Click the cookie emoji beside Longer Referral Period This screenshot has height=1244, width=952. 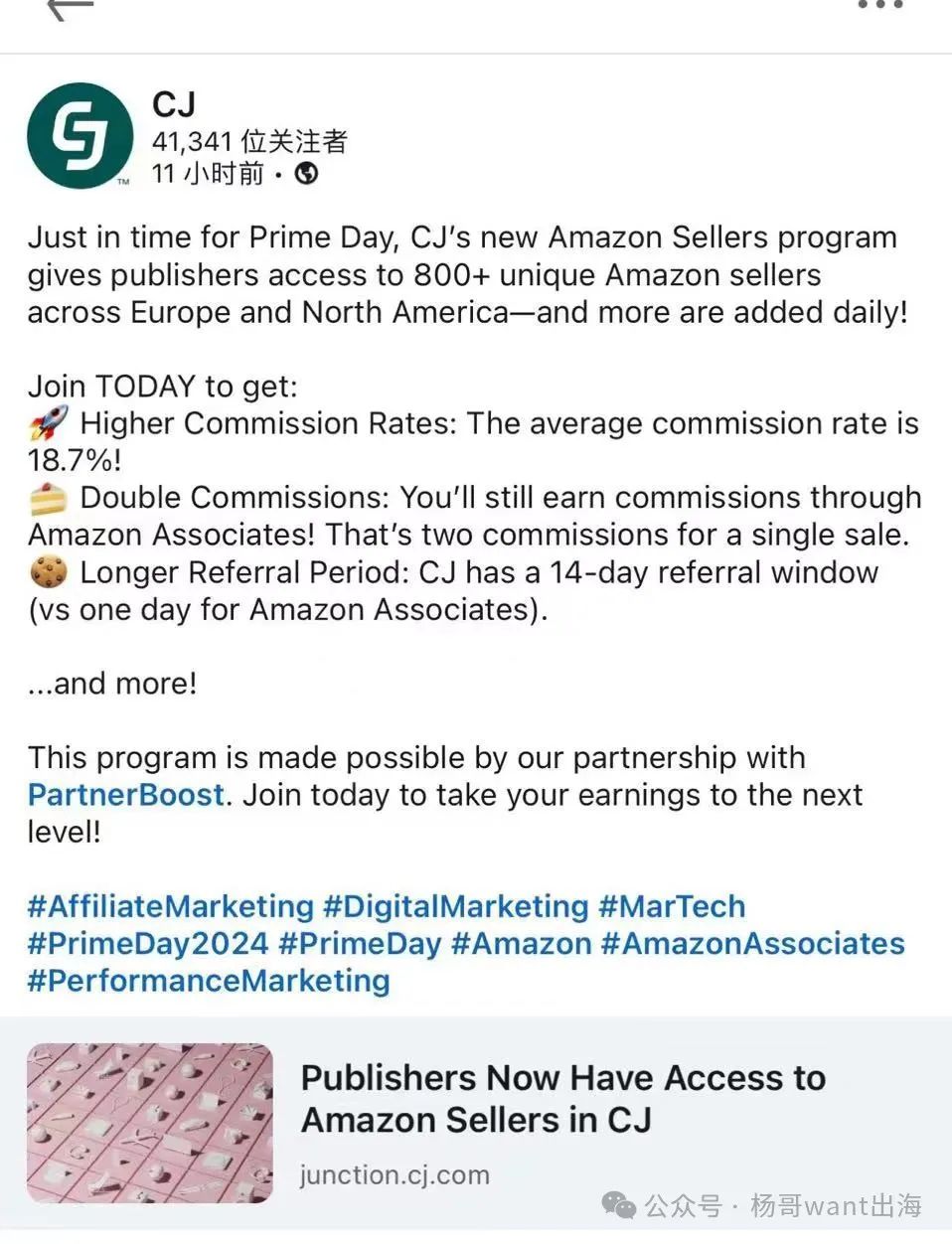(x=49, y=572)
